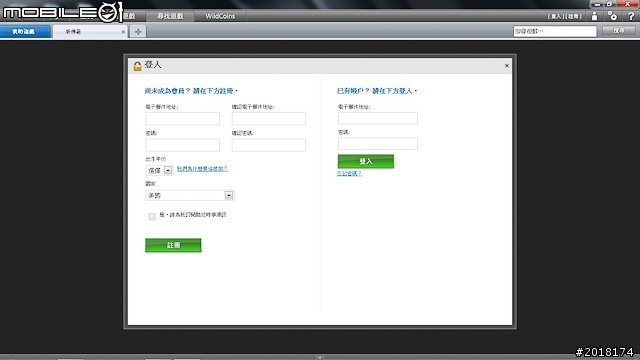Click the 登入 link in top bar
640x360 pixels.
pos(556,16)
